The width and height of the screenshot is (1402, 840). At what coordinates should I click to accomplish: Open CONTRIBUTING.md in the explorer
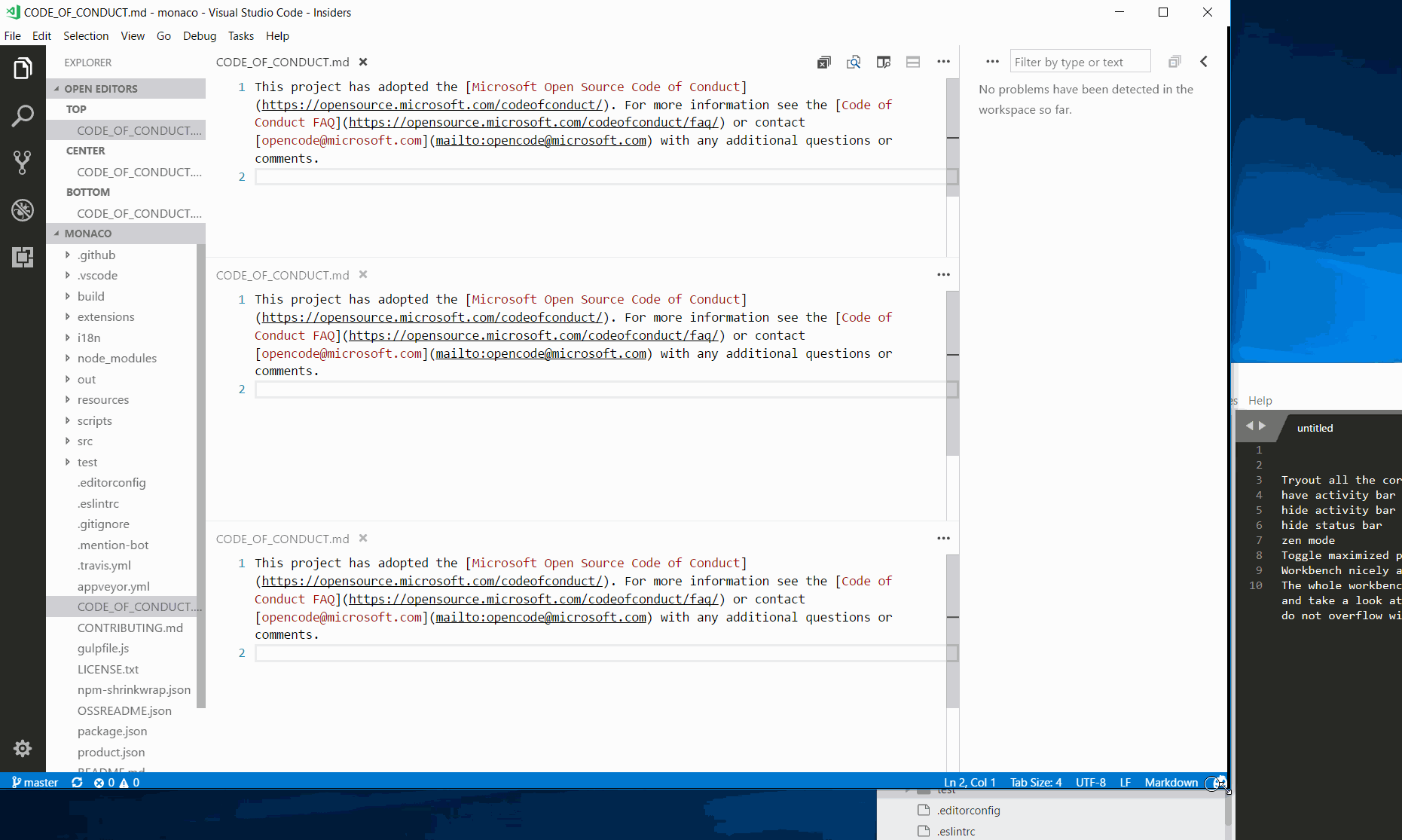tap(130, 628)
